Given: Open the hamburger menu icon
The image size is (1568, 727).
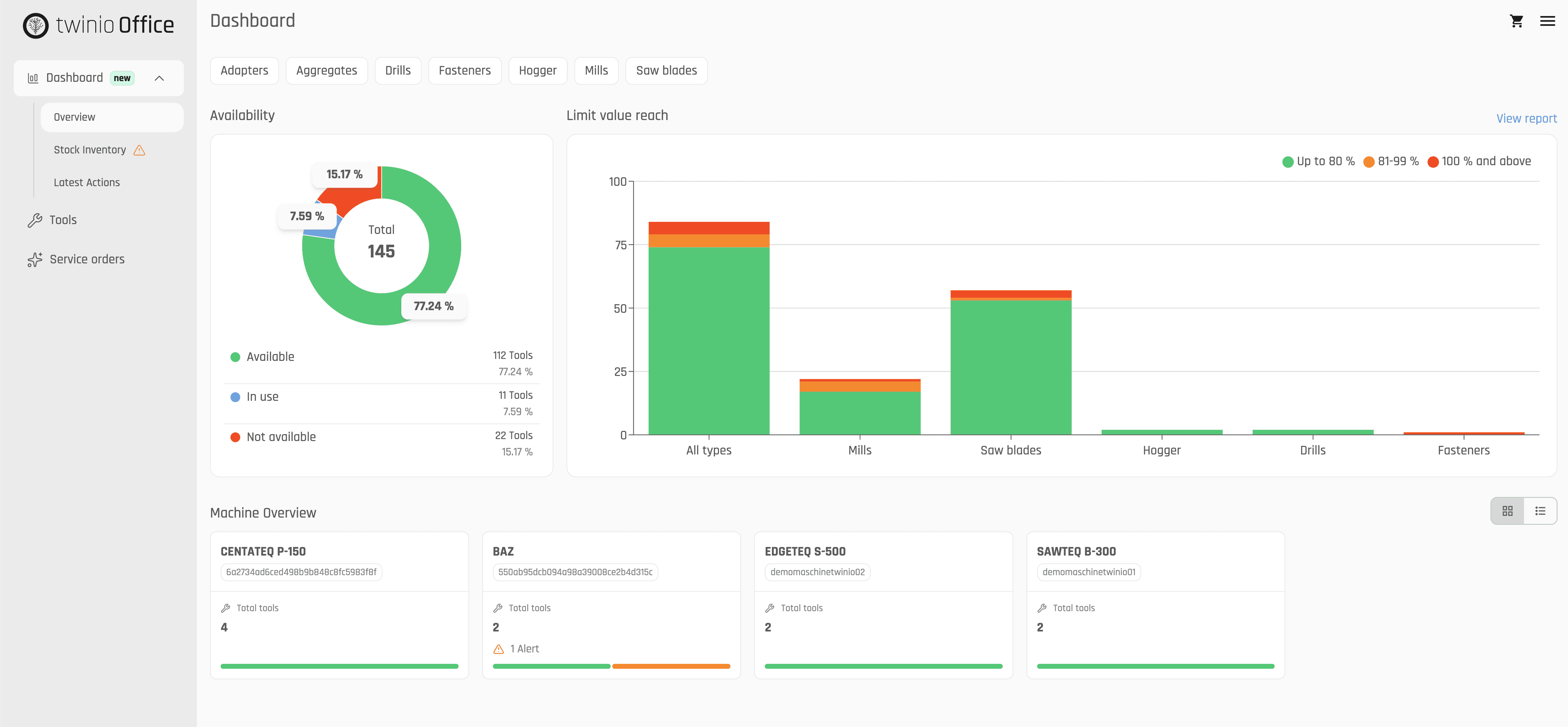Looking at the screenshot, I should click(1547, 21).
